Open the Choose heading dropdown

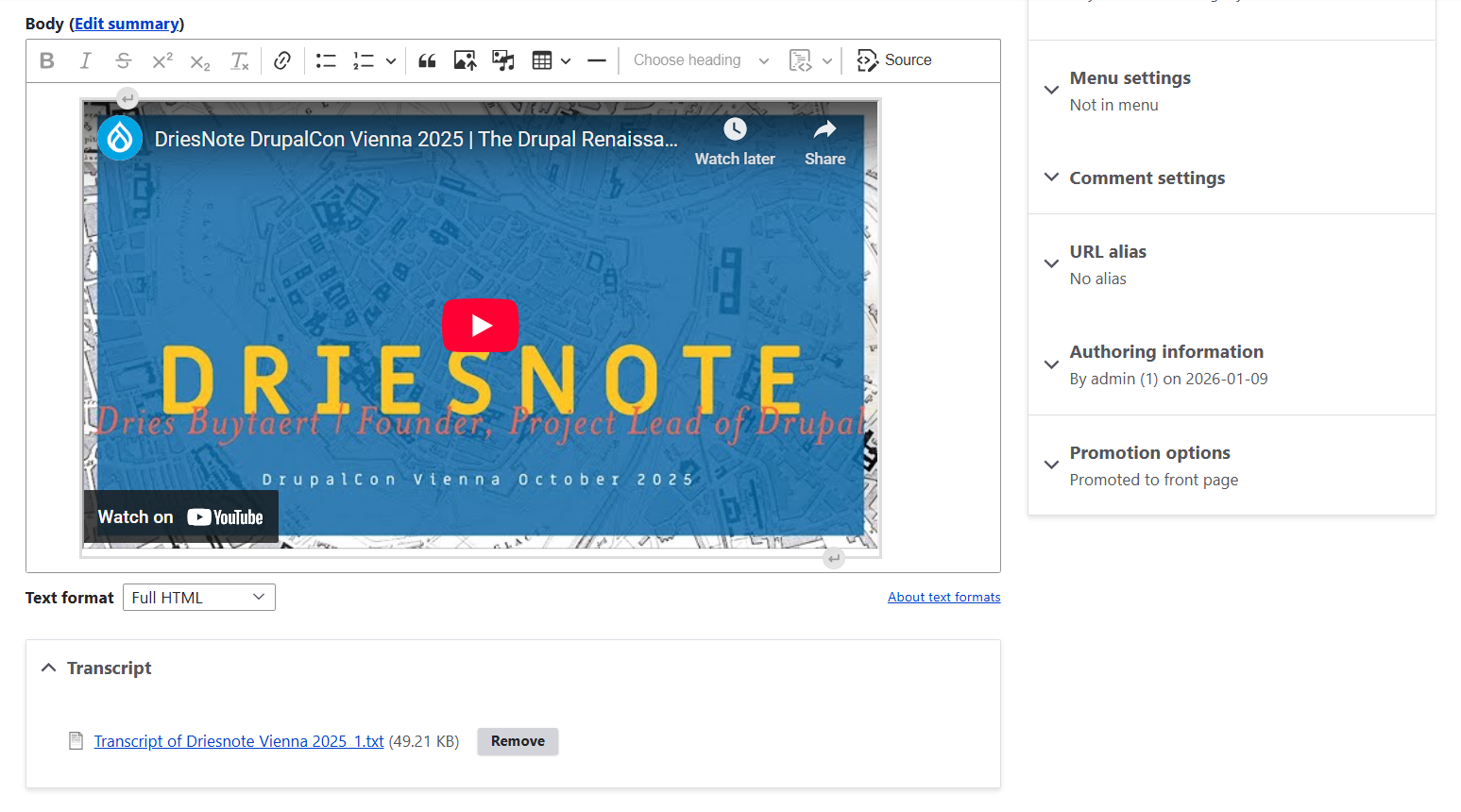coord(699,59)
